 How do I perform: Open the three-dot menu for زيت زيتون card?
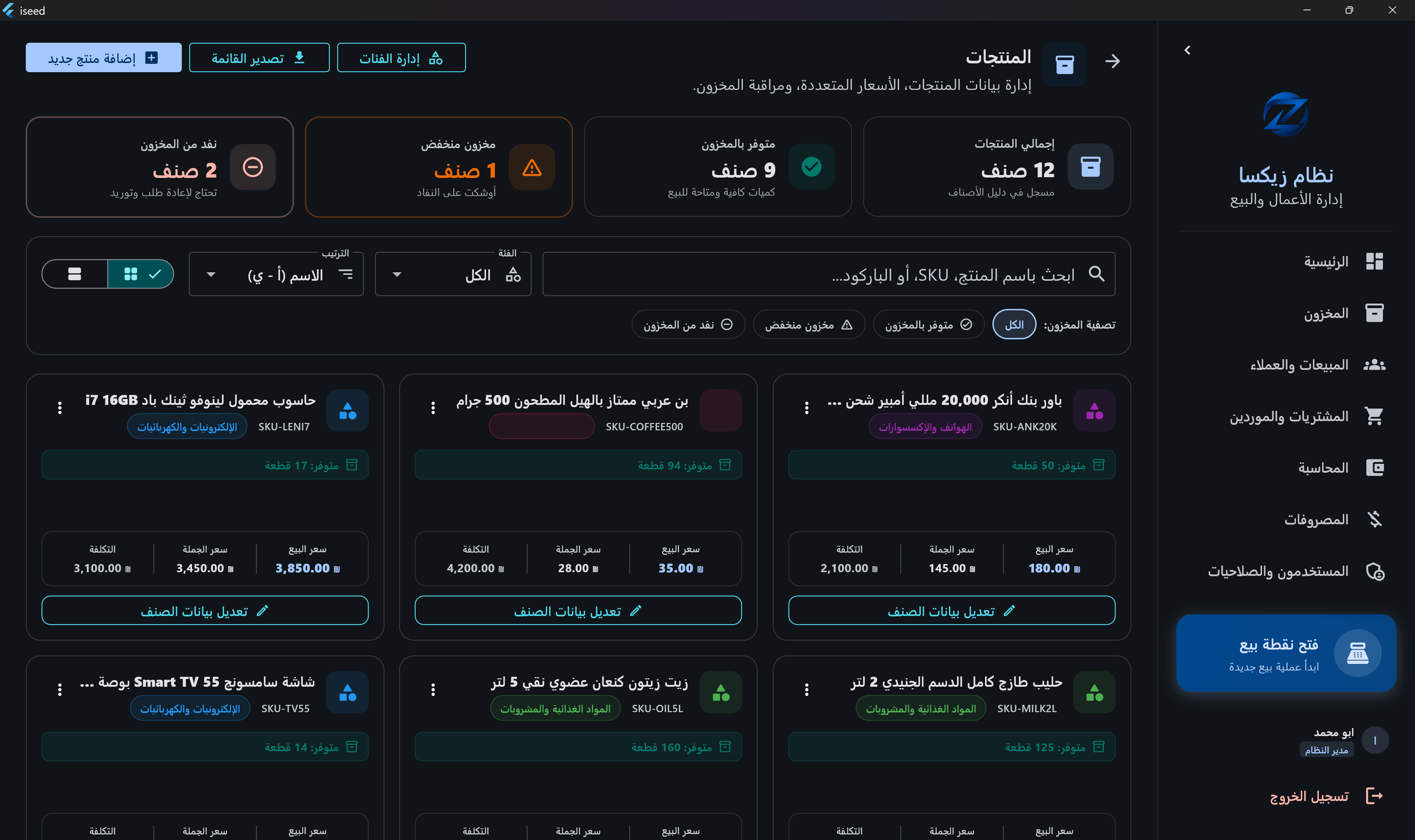tap(433, 689)
